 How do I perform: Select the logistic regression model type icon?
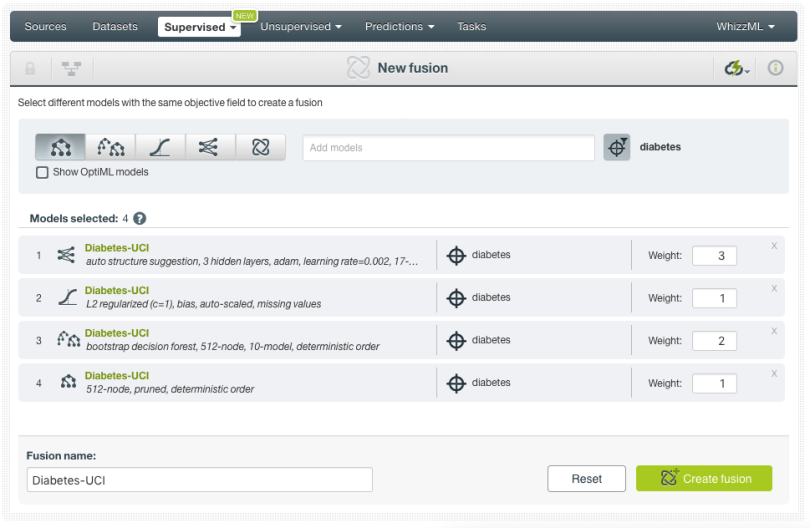pyautogui.click(x=161, y=147)
